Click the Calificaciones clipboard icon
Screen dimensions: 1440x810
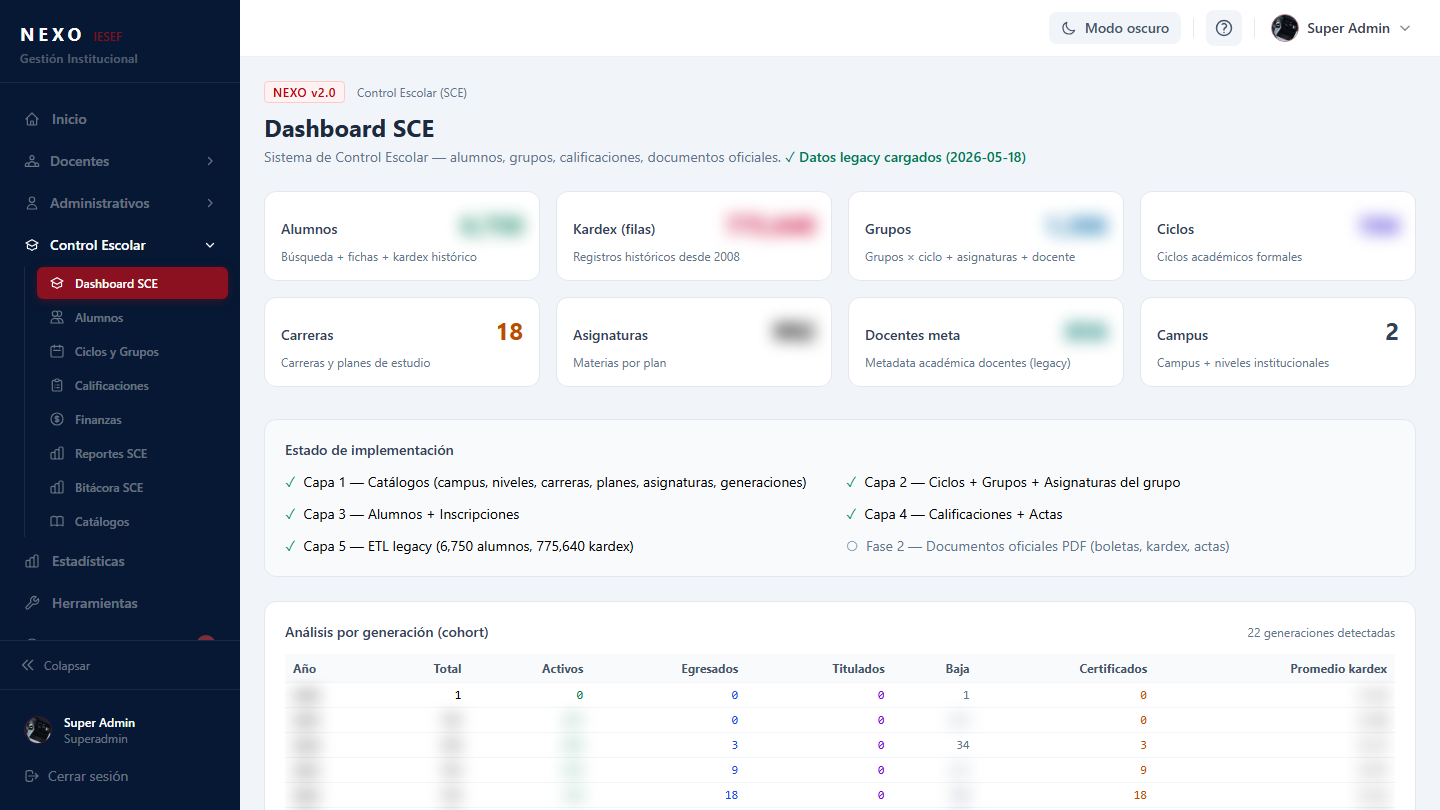57,386
